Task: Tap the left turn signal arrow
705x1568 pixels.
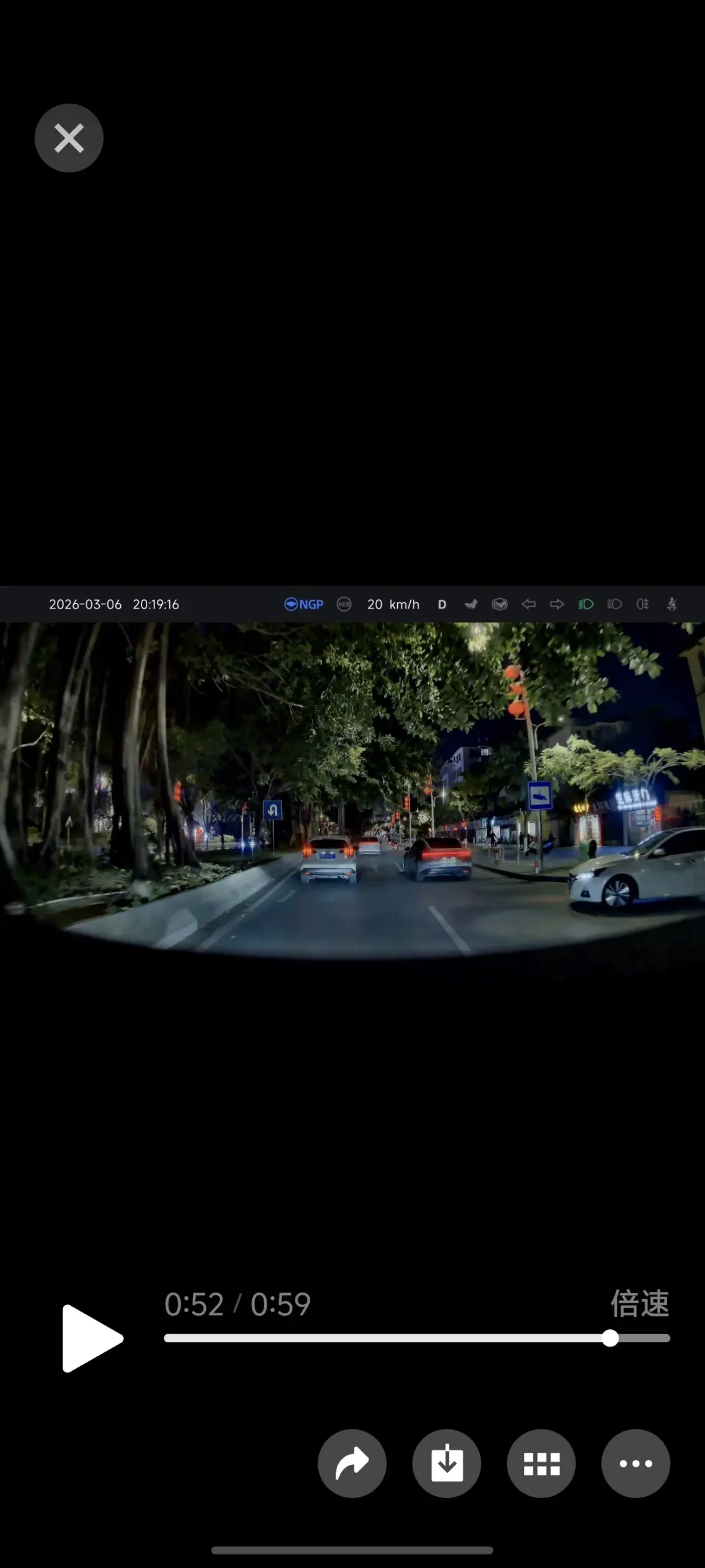Action: tap(528, 604)
